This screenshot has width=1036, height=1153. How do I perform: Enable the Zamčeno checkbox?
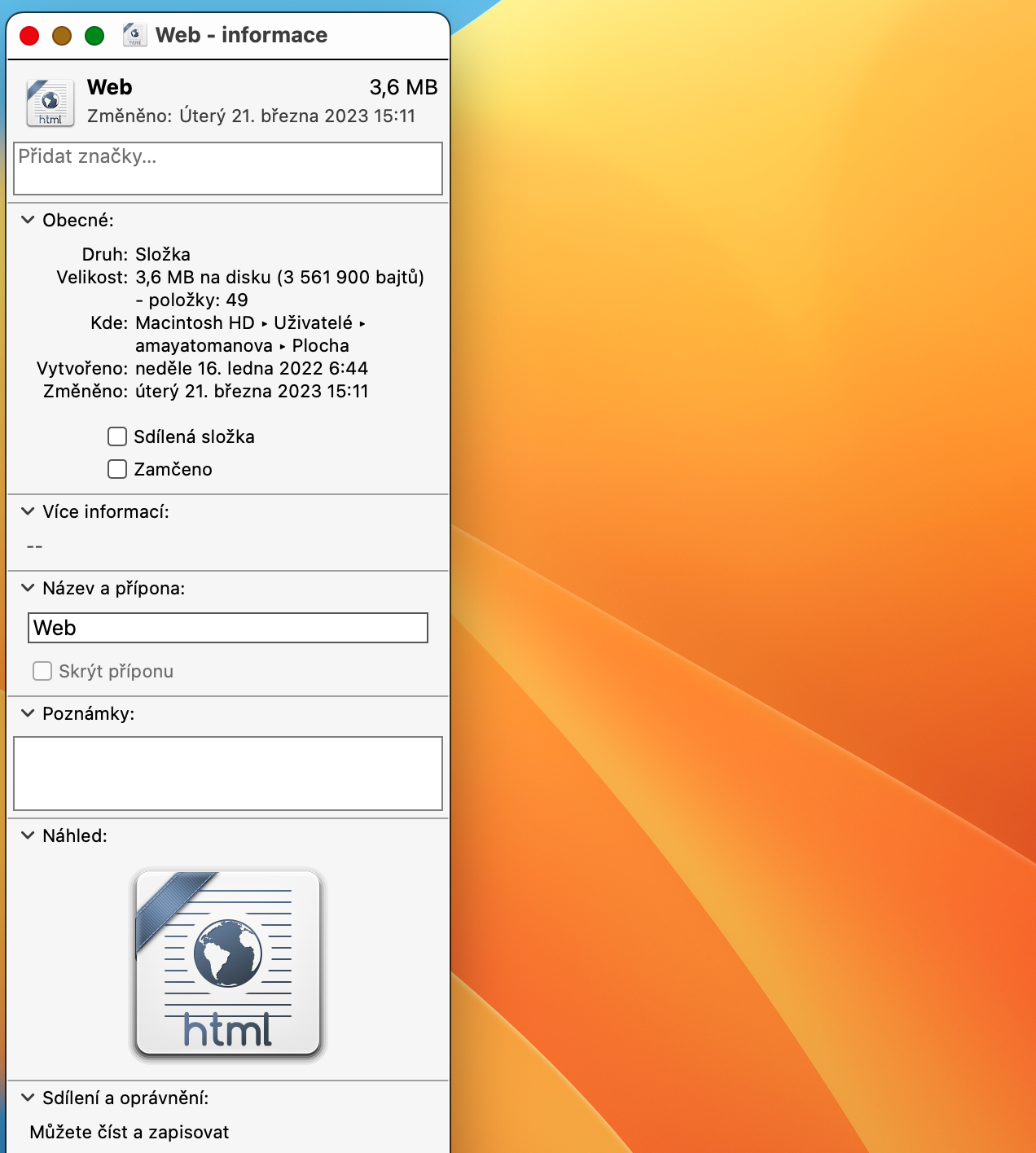tap(117, 469)
